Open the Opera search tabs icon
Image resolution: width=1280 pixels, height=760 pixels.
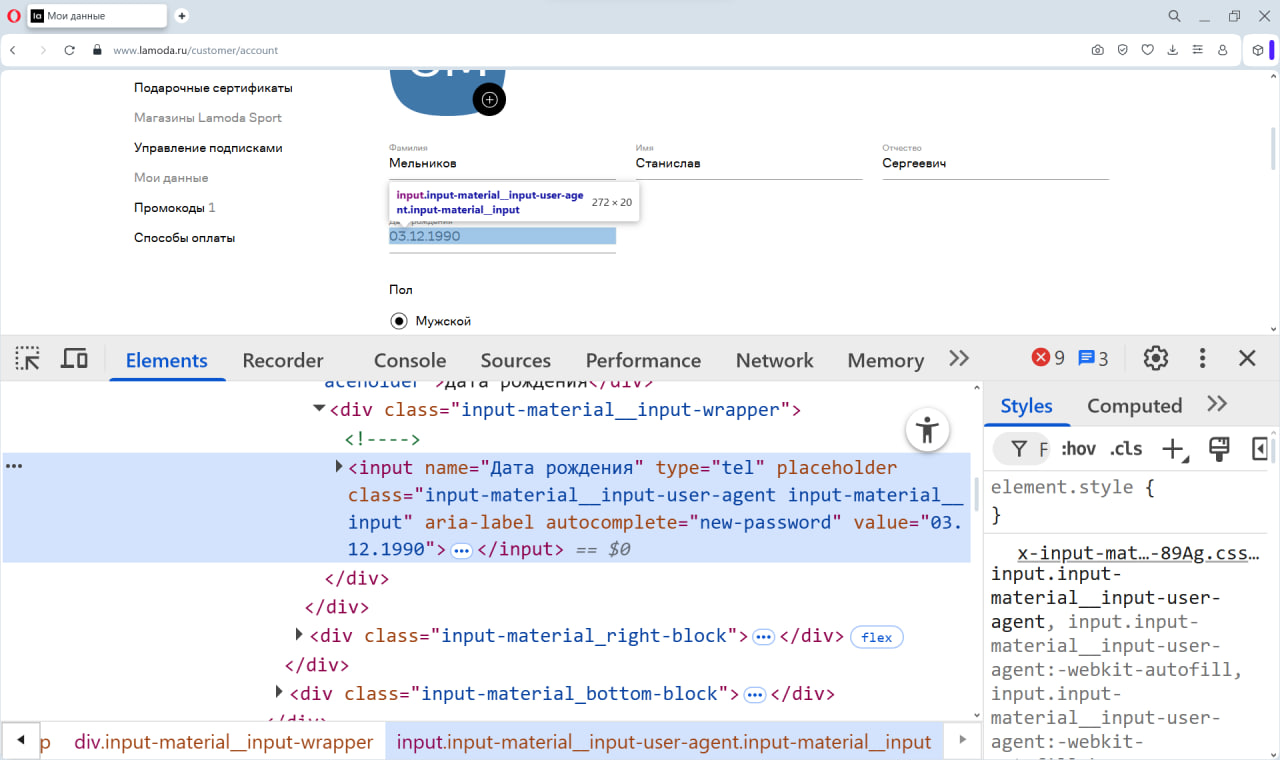pos(1175,16)
